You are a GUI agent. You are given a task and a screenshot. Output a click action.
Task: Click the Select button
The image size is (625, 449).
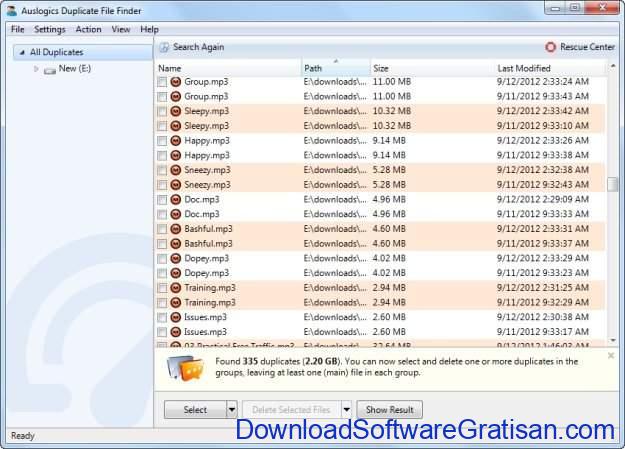tap(195, 410)
